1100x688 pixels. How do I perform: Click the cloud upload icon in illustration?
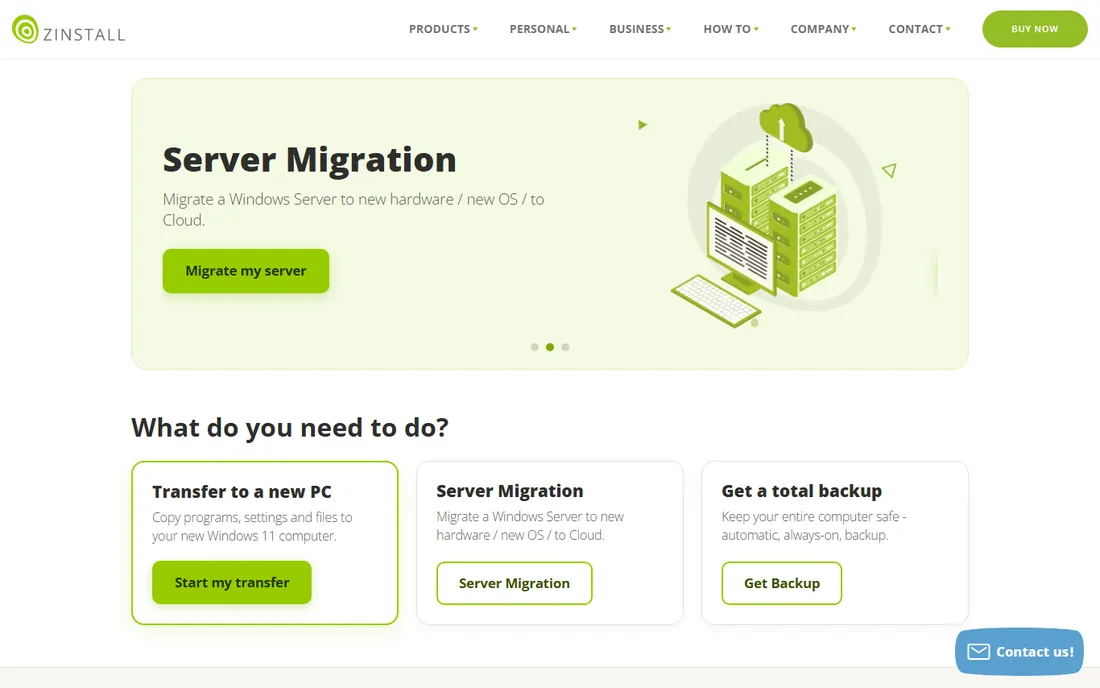pyautogui.click(x=785, y=126)
